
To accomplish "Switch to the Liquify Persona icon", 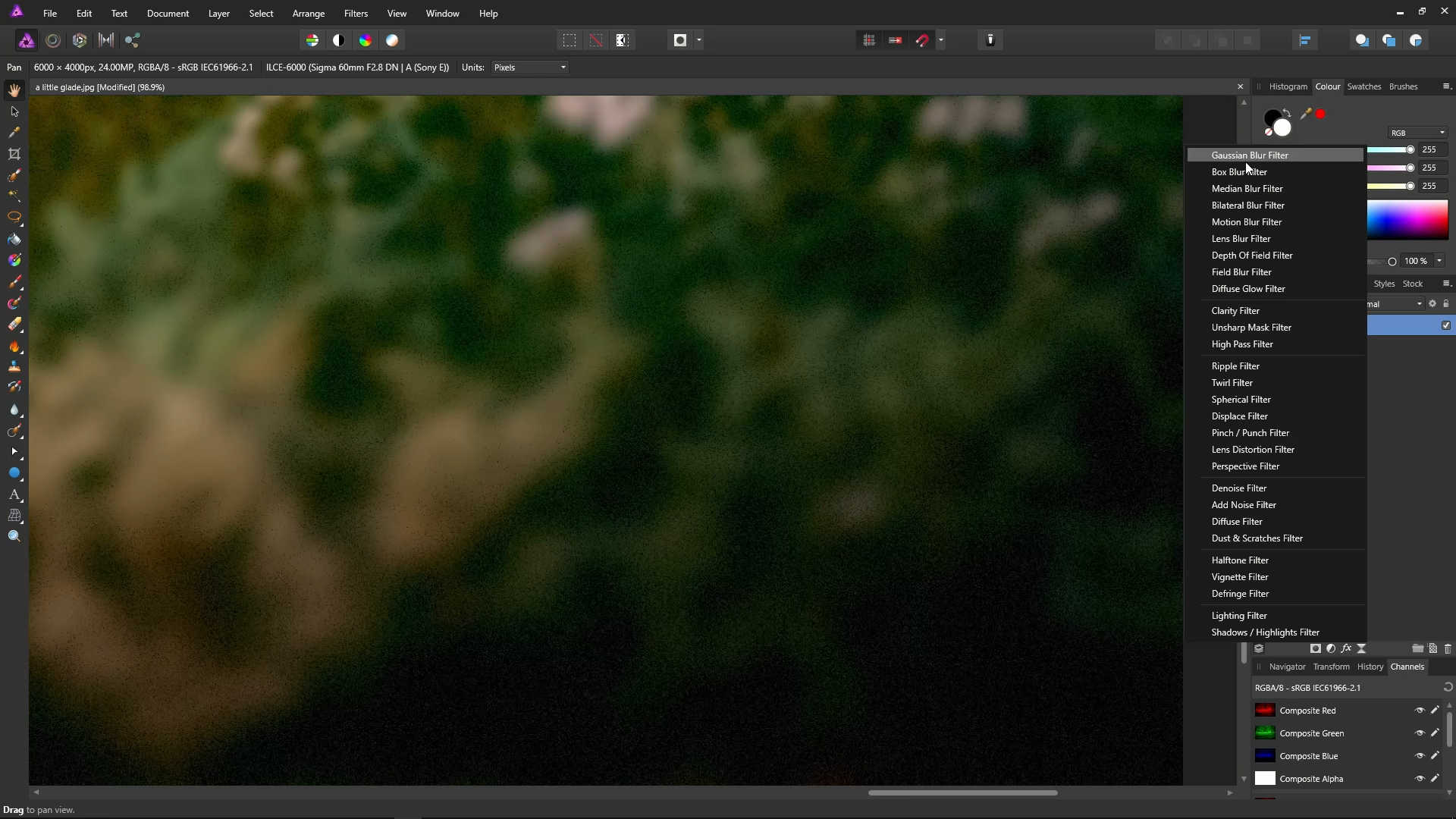I will point(53,40).
